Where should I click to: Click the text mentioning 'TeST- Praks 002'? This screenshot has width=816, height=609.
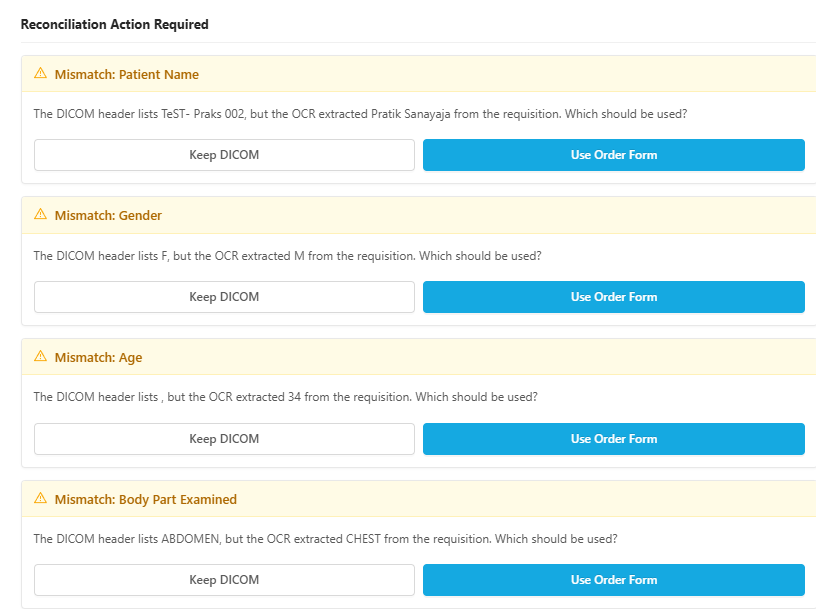tap(360, 114)
